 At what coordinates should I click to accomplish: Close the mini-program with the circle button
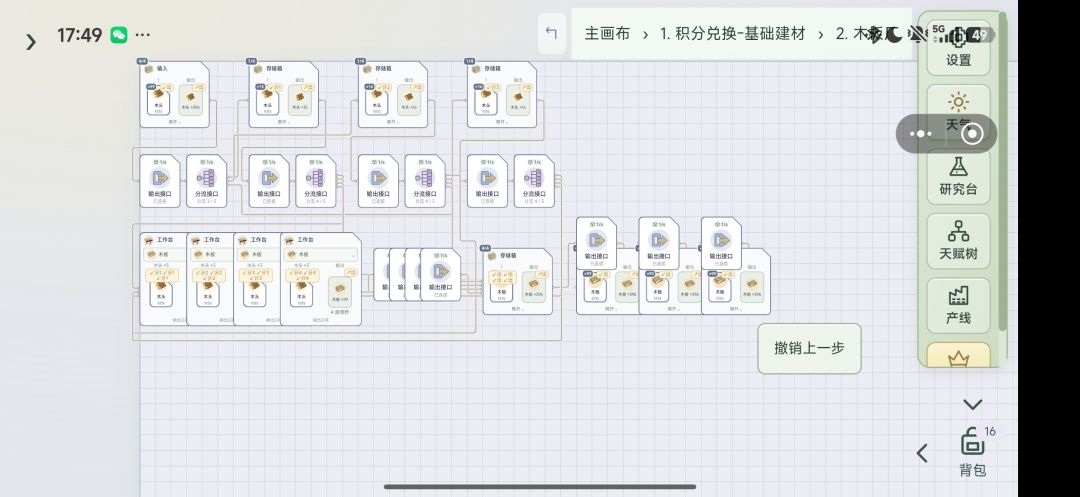[972, 134]
